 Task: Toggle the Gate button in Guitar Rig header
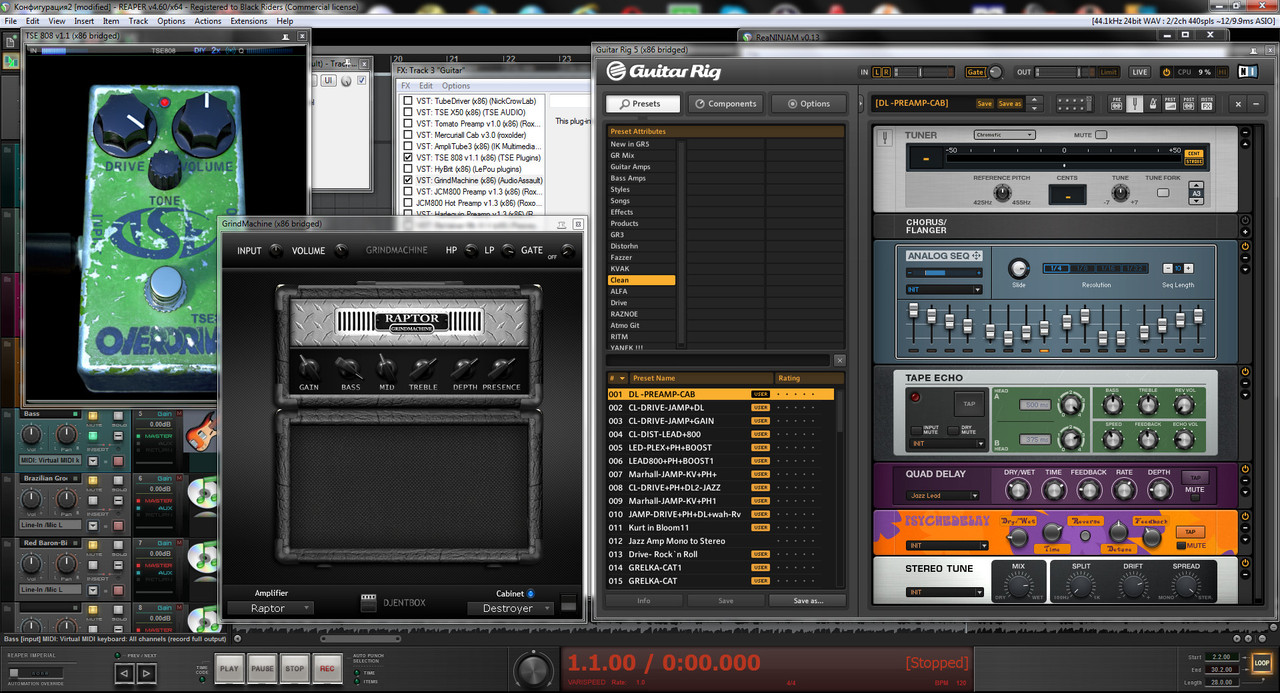coord(975,72)
